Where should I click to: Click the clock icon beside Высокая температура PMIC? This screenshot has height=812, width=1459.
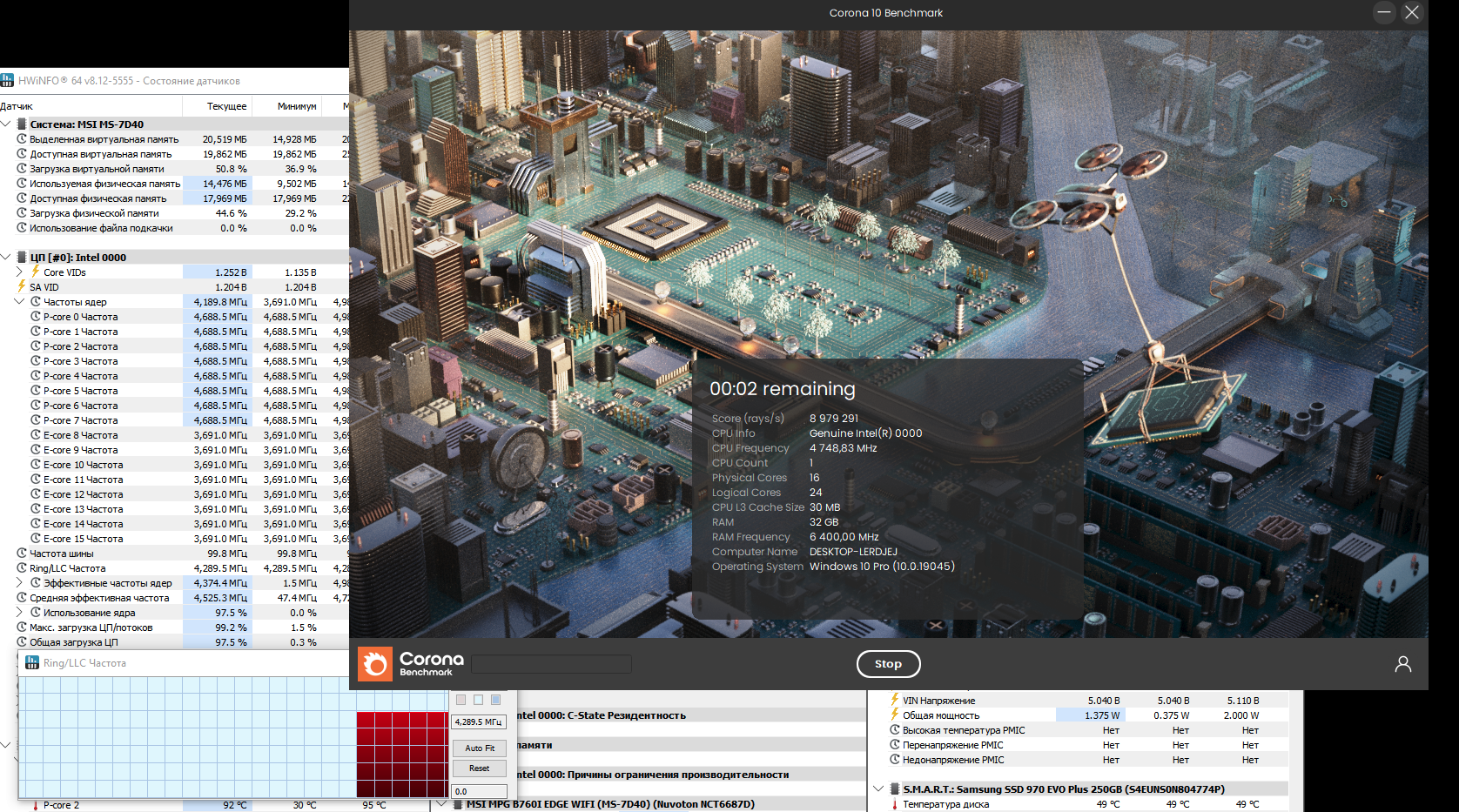tap(895, 729)
